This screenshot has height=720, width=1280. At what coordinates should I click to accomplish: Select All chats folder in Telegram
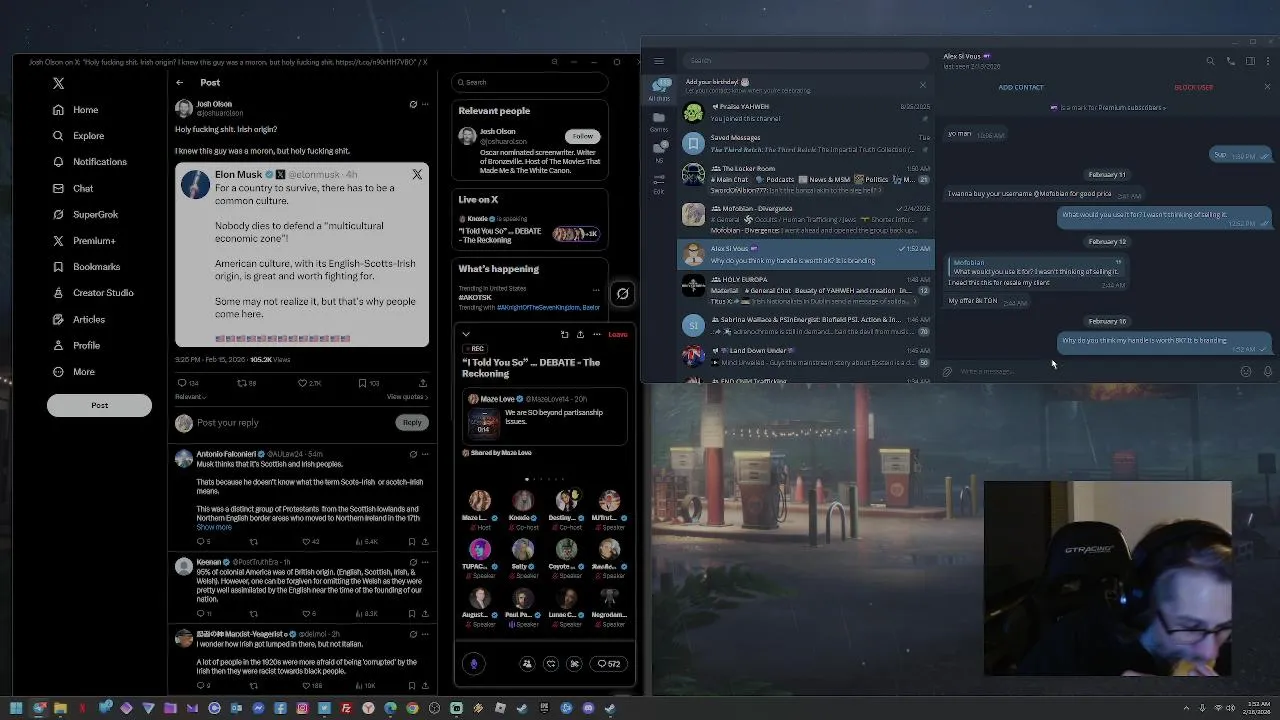point(659,90)
